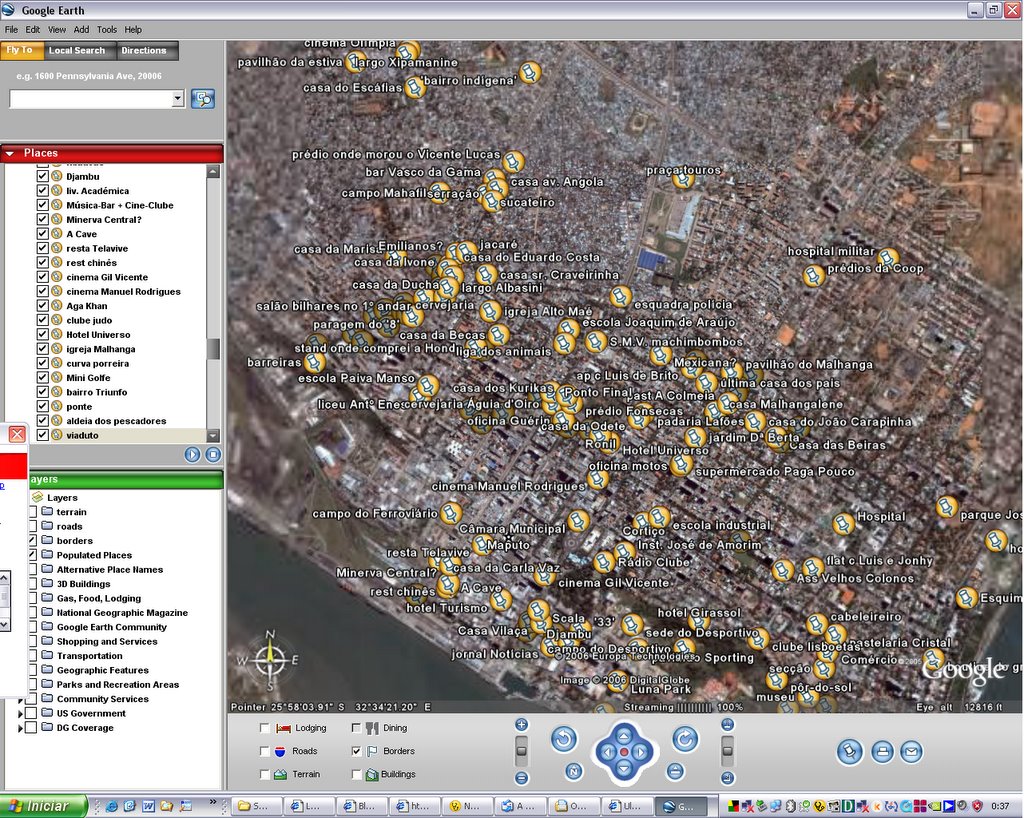Reset north with the N button

(x=573, y=772)
